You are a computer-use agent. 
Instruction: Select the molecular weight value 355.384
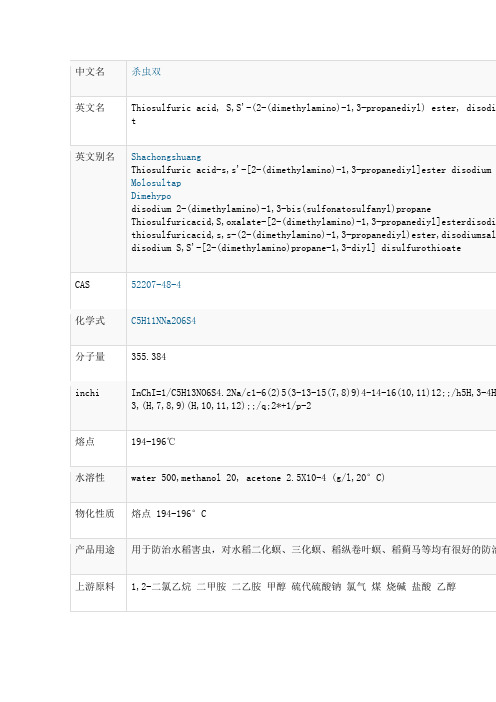[x=149, y=357]
